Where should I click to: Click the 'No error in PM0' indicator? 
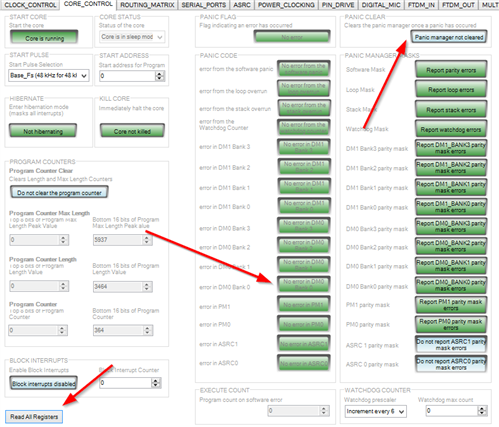point(304,324)
